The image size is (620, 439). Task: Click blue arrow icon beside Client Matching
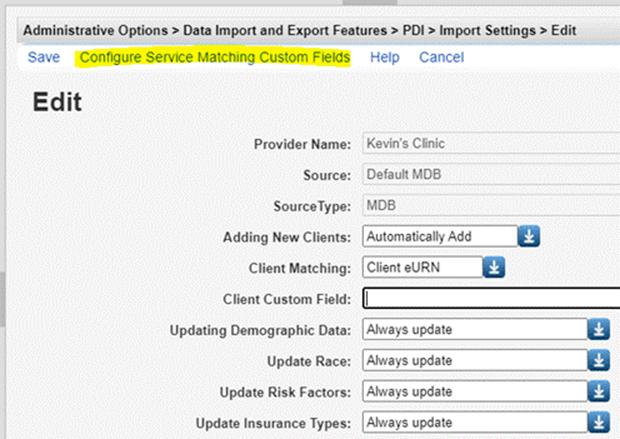495,267
